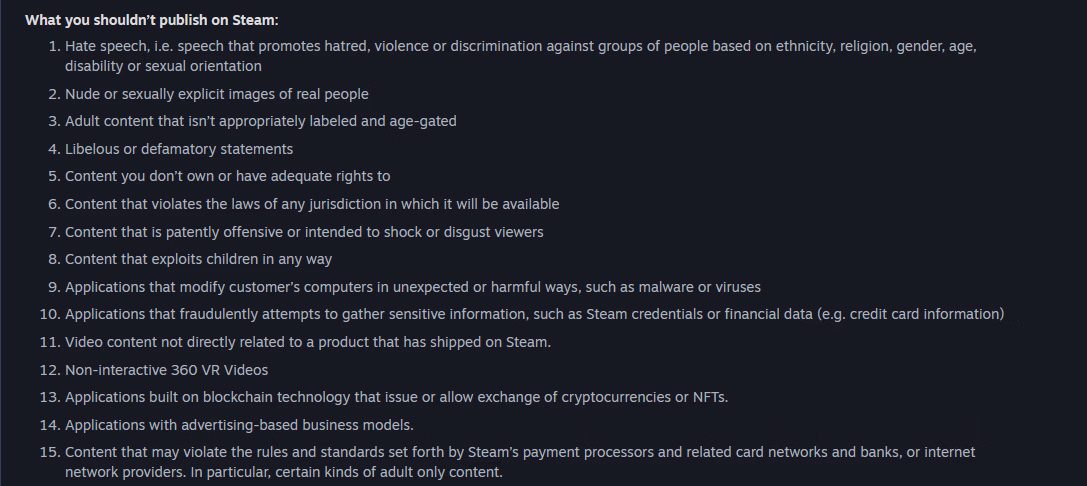Click the adult content age-gated rule
Viewport: 1087px width, 486px height.
tap(261, 121)
